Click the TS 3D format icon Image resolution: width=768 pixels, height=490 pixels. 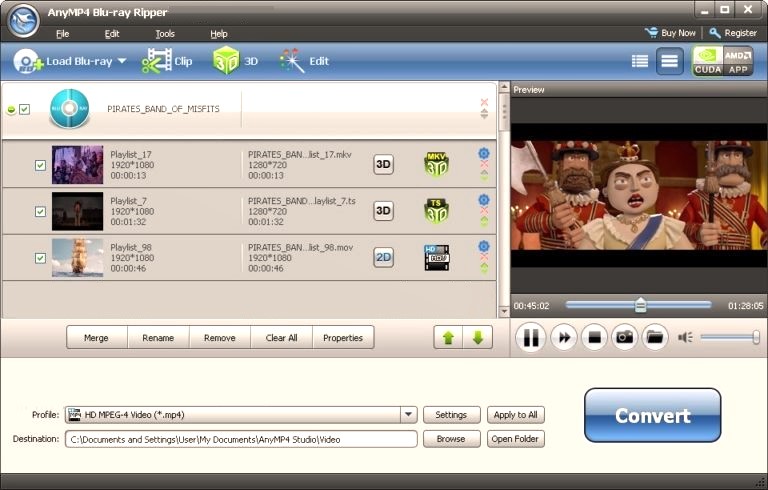pos(436,211)
